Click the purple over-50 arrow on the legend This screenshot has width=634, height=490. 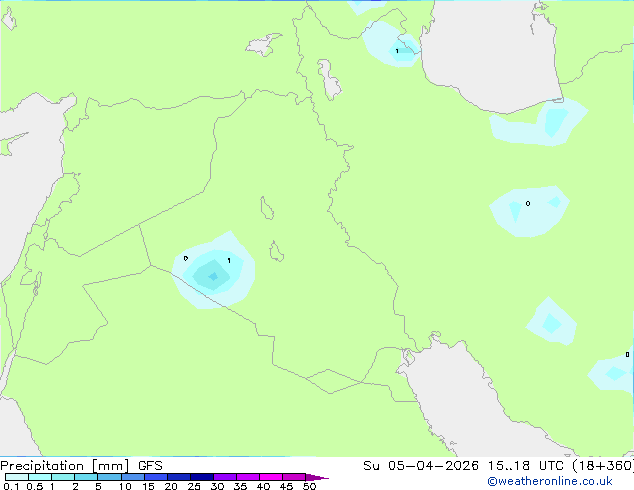[316, 477]
